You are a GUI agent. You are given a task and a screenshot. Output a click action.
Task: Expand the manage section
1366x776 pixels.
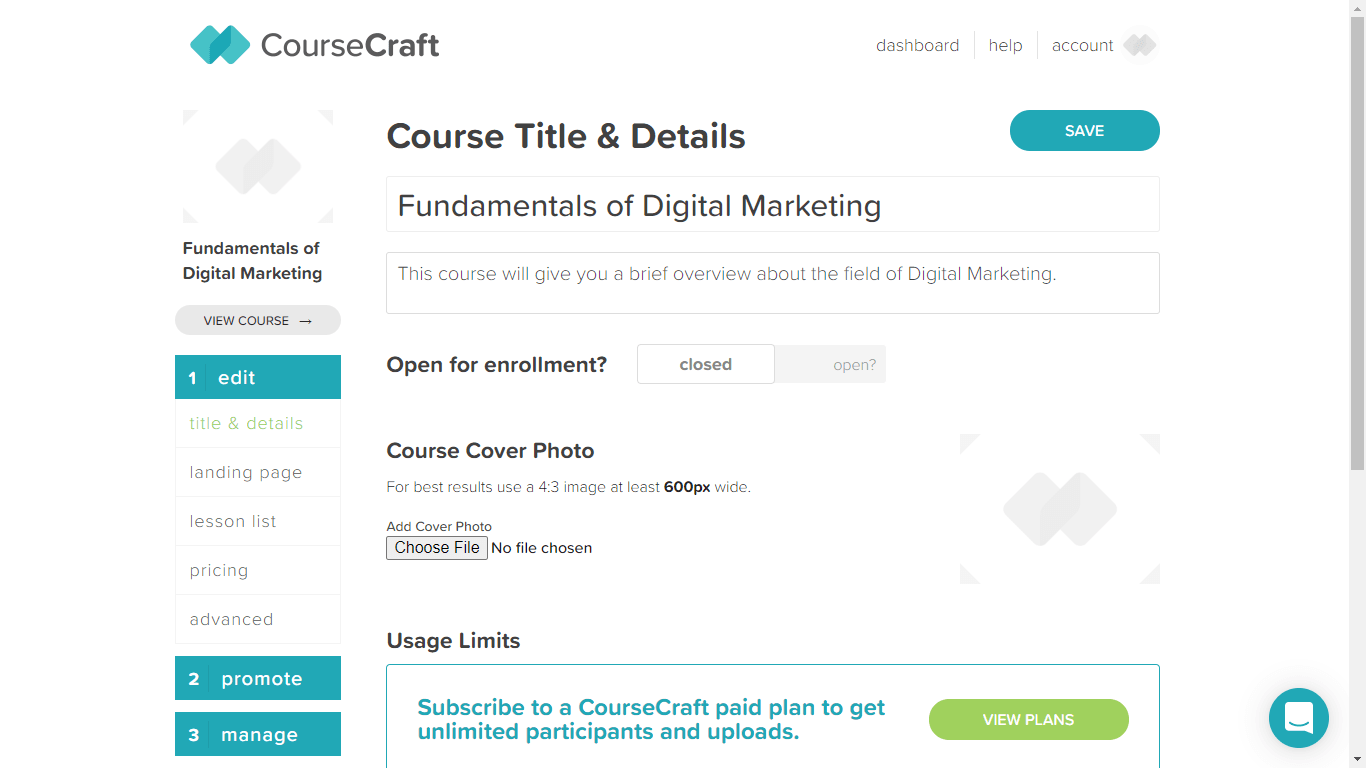(258, 735)
